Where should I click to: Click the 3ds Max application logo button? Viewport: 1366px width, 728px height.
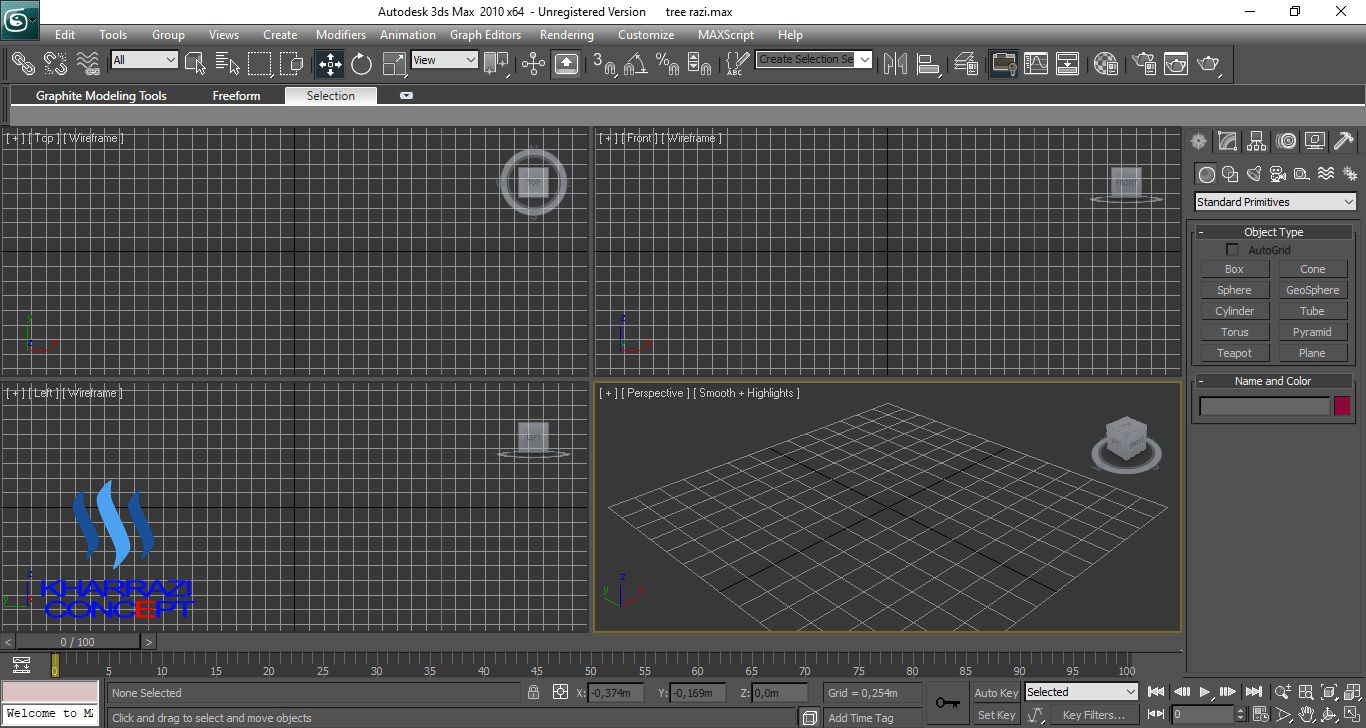pyautogui.click(x=19, y=18)
